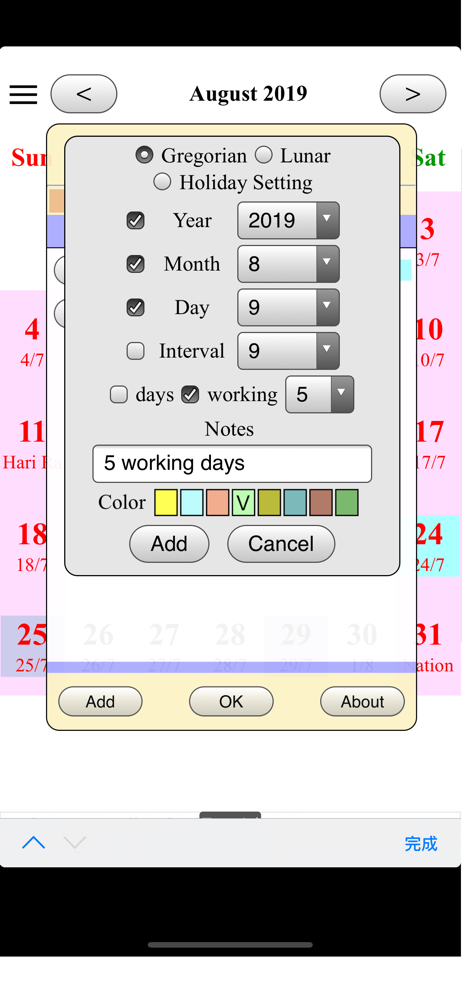Screen dimensions: 462x1000
Task: Select the Lunar radio button
Action: (x=264, y=155)
